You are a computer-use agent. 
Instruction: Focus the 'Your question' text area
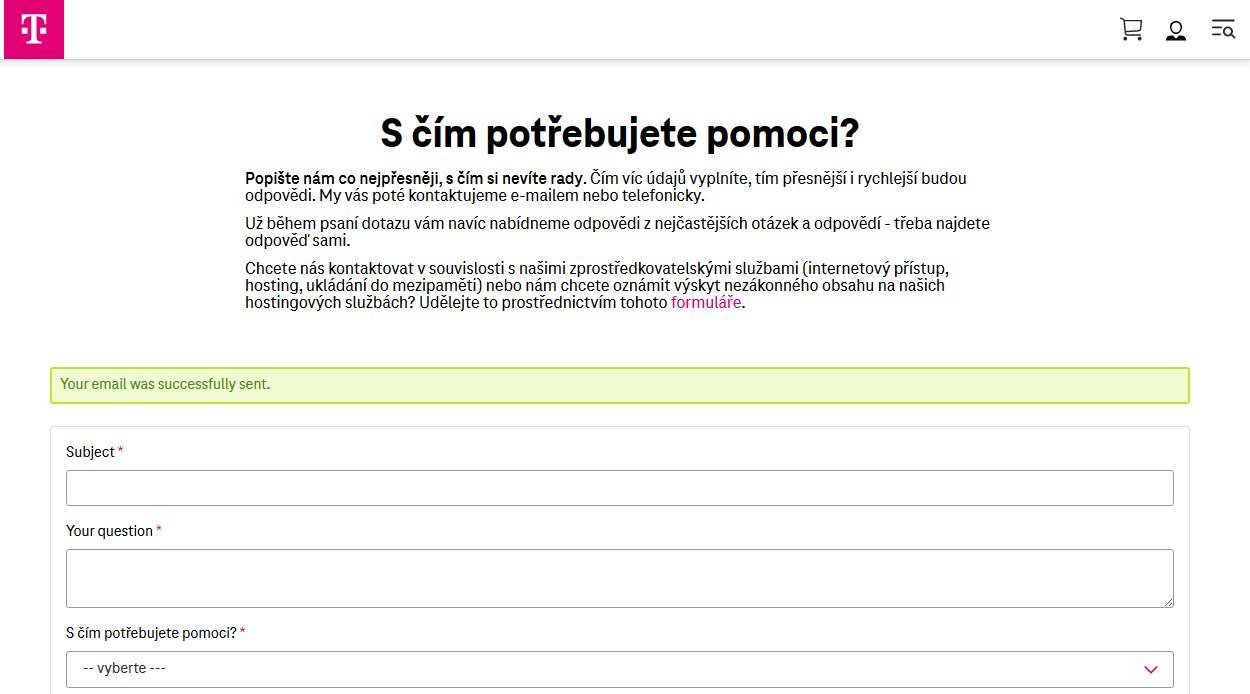[619, 578]
